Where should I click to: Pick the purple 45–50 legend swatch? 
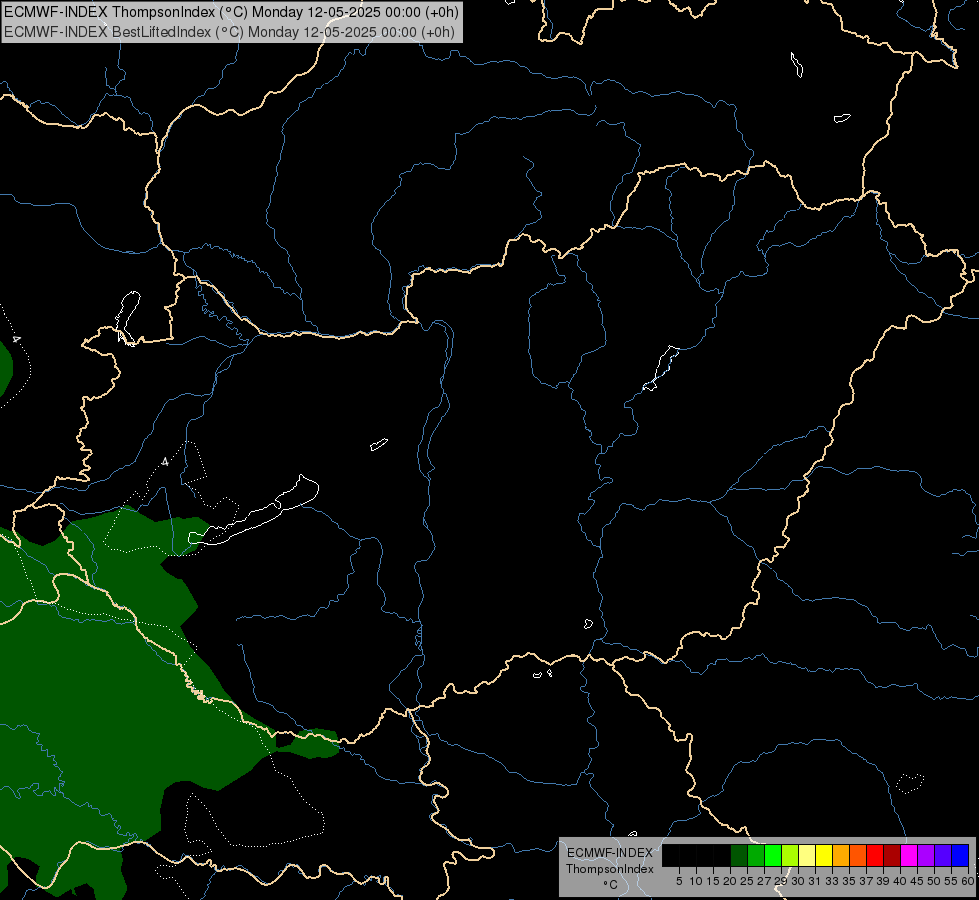click(926, 855)
